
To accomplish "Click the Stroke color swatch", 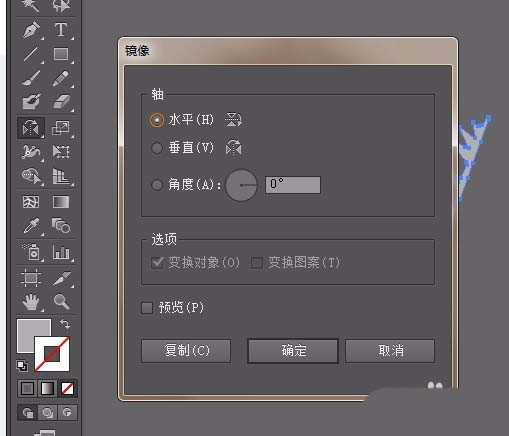I will pos(52,354).
